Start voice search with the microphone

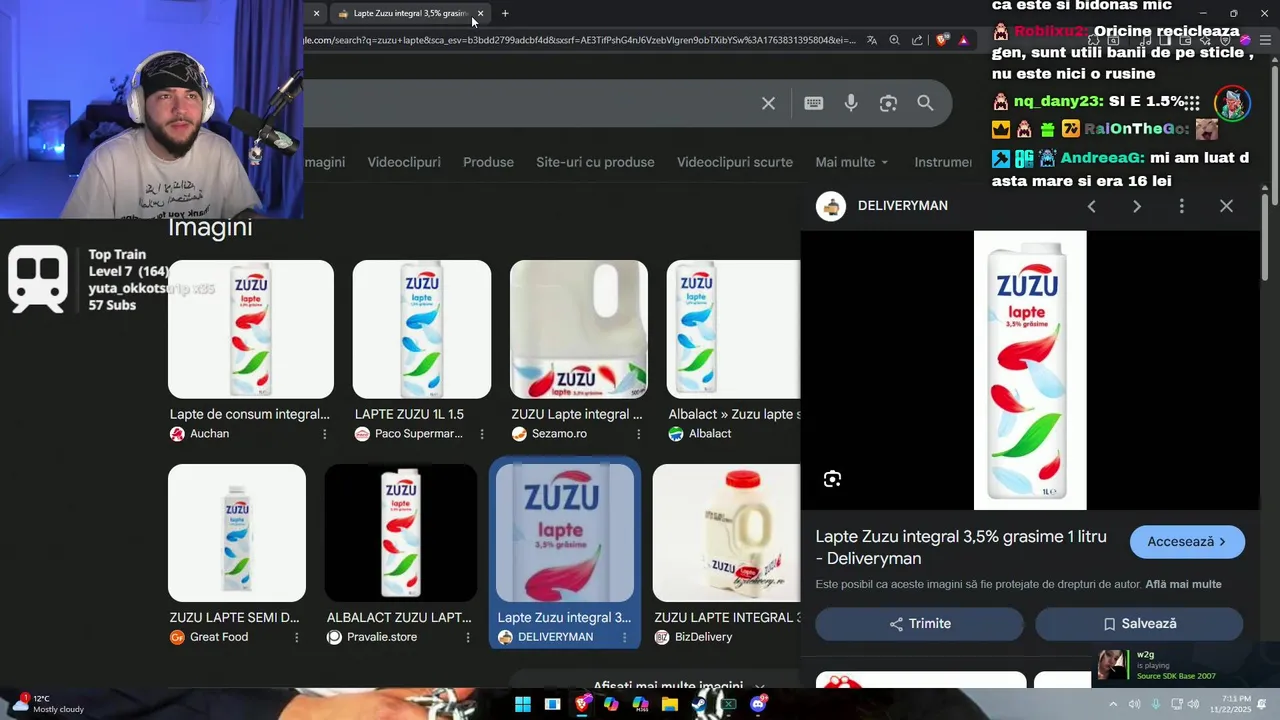pyautogui.click(x=851, y=103)
